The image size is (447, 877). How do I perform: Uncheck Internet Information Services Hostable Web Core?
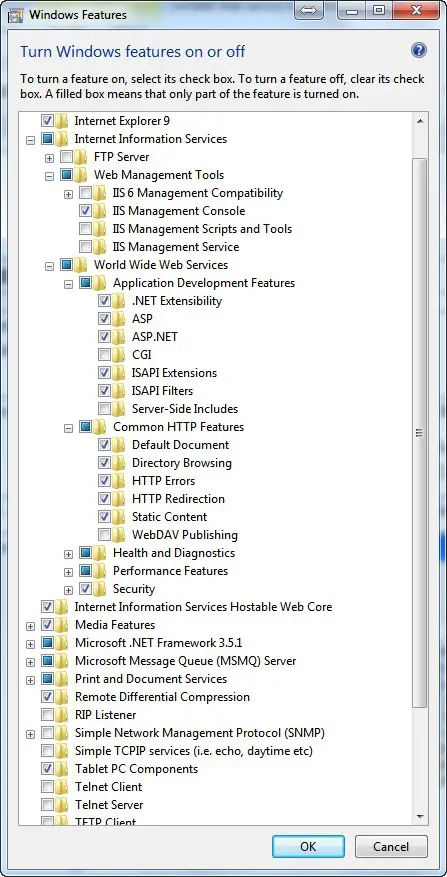48,606
